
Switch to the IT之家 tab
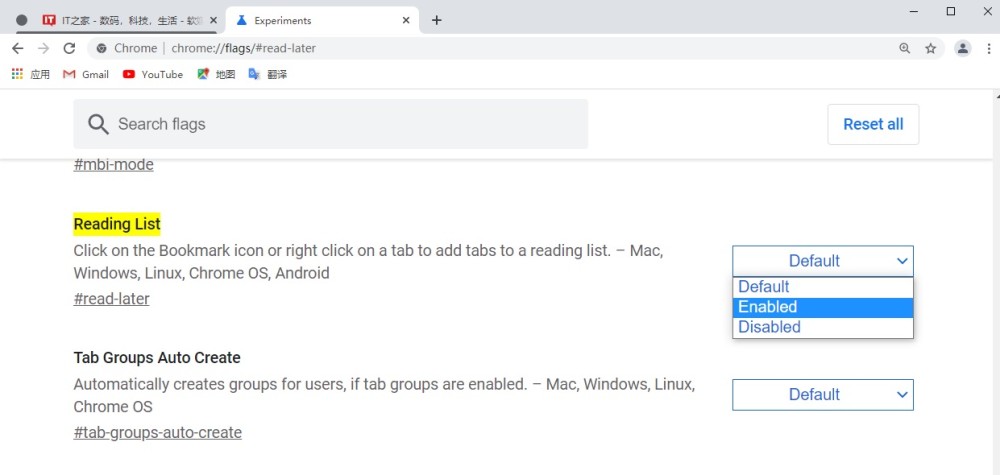pos(120,20)
